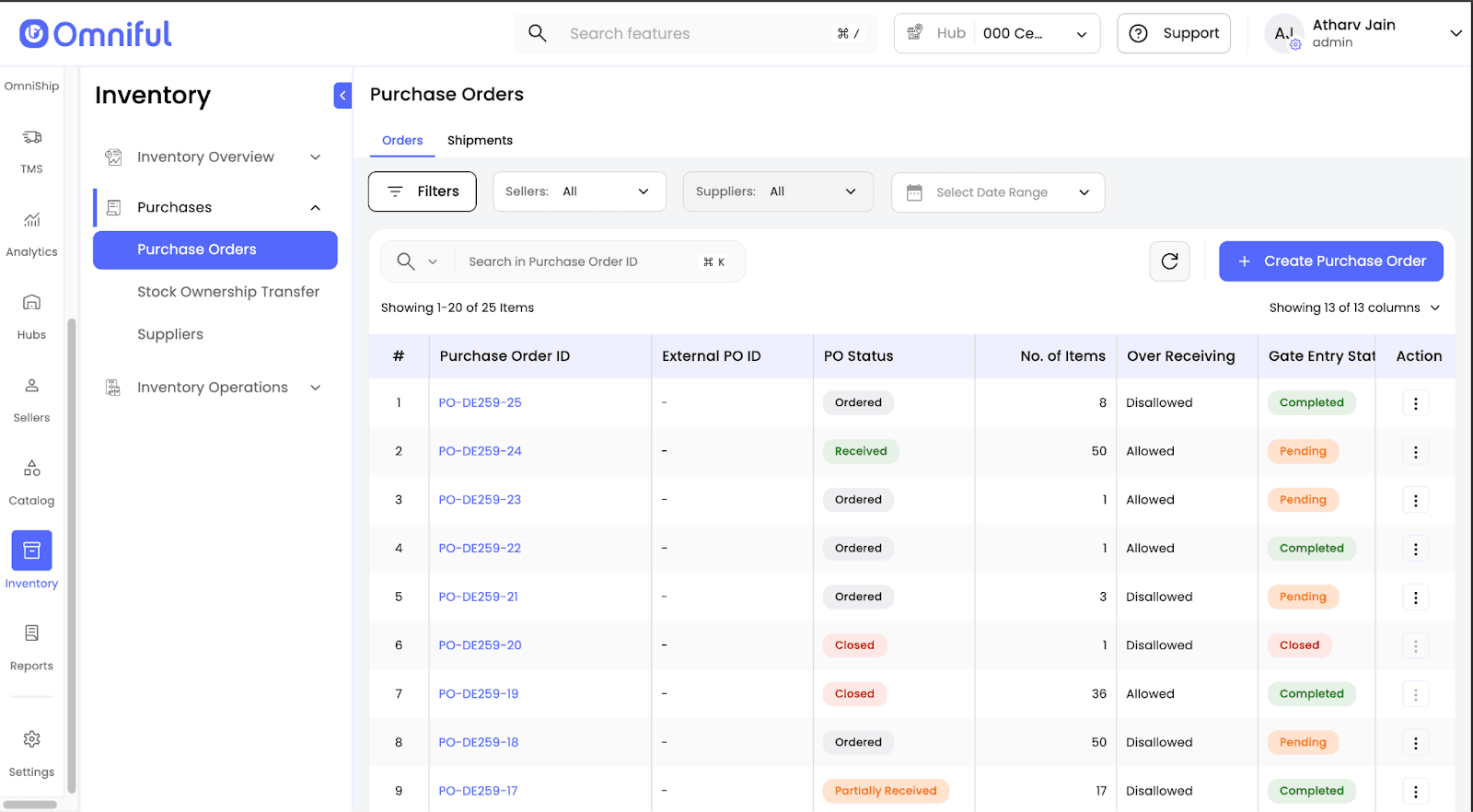The width and height of the screenshot is (1473, 812).
Task: Collapse the Inventory side panel
Action: coord(342,96)
